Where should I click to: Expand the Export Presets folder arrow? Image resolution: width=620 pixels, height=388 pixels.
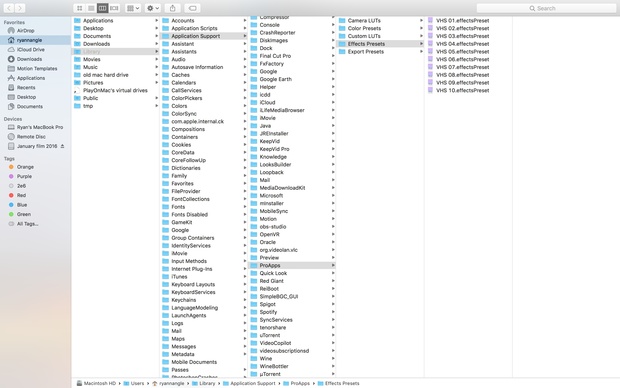coord(422,51)
